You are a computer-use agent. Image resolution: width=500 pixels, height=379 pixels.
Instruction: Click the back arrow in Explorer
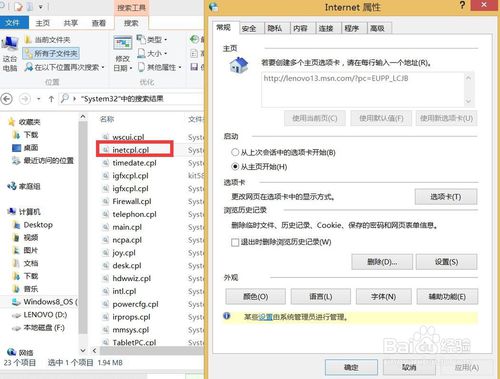[x=7, y=99]
